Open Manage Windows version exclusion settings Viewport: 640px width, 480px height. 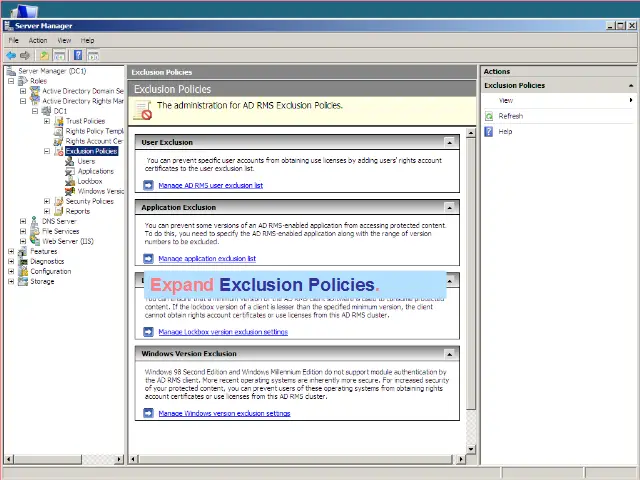coord(224,413)
